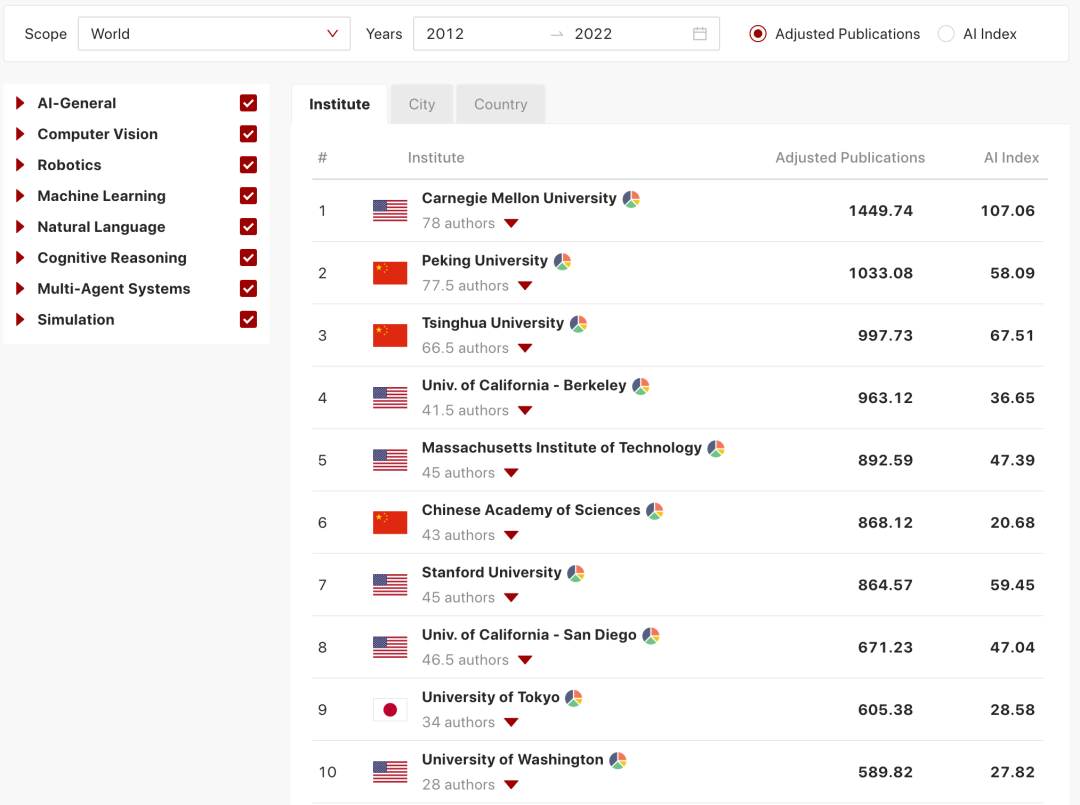The width and height of the screenshot is (1080, 805).
Task: Click the start year 2012 field
Action: [445, 34]
